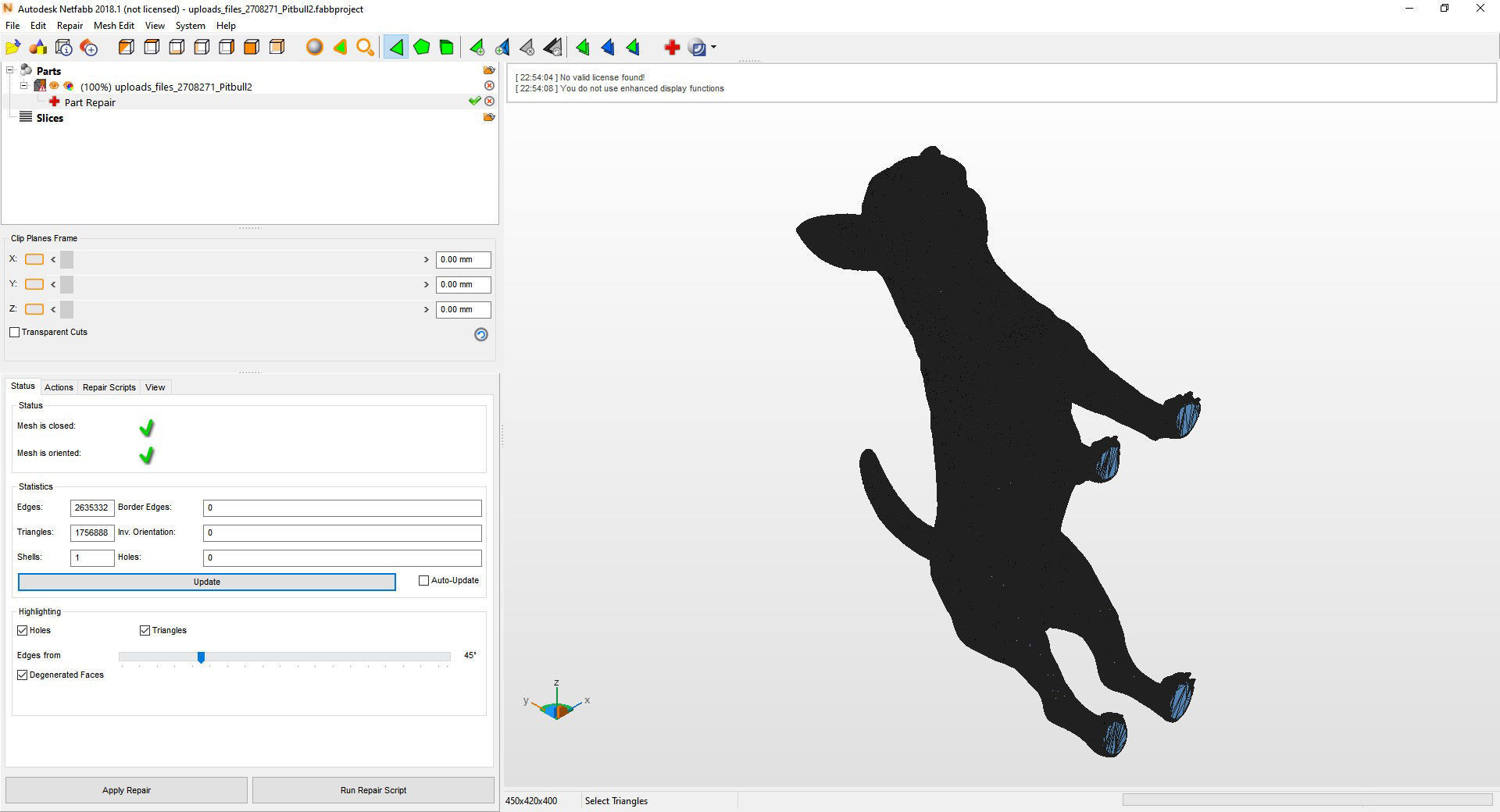Reset clip planes with the blue circular icon
The image size is (1500, 812).
point(481,334)
